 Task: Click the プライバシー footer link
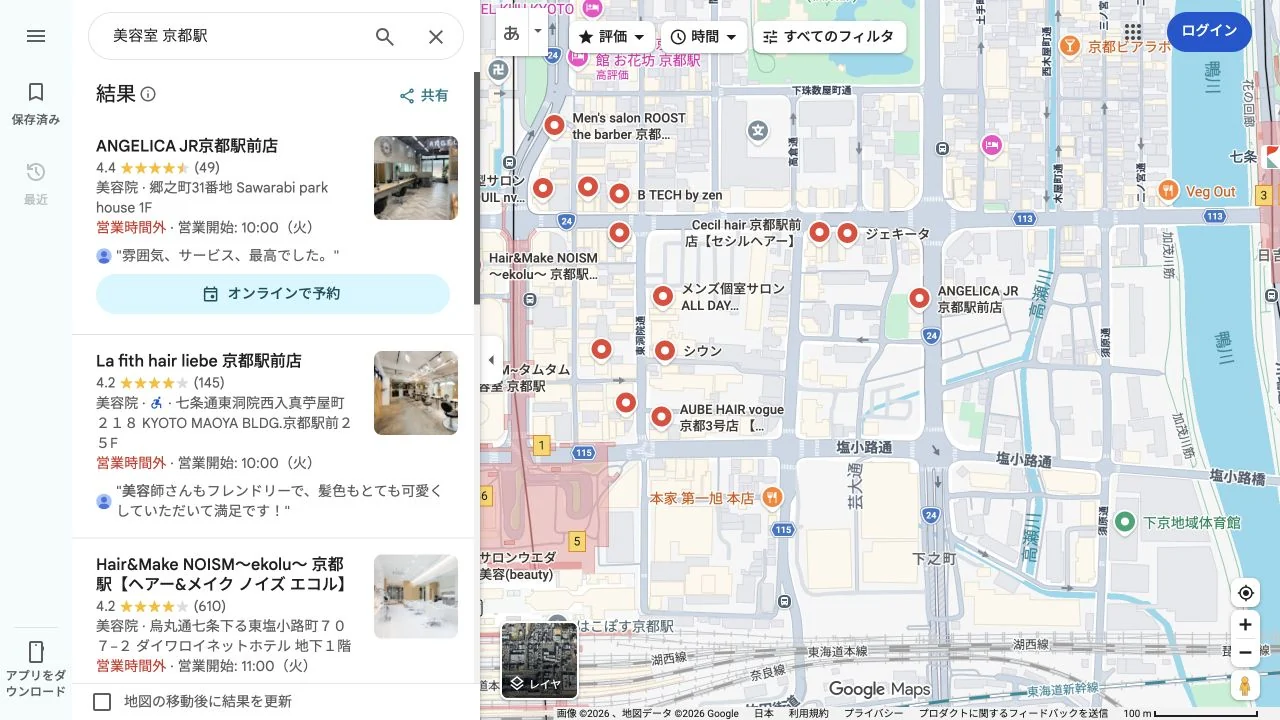click(x=872, y=713)
